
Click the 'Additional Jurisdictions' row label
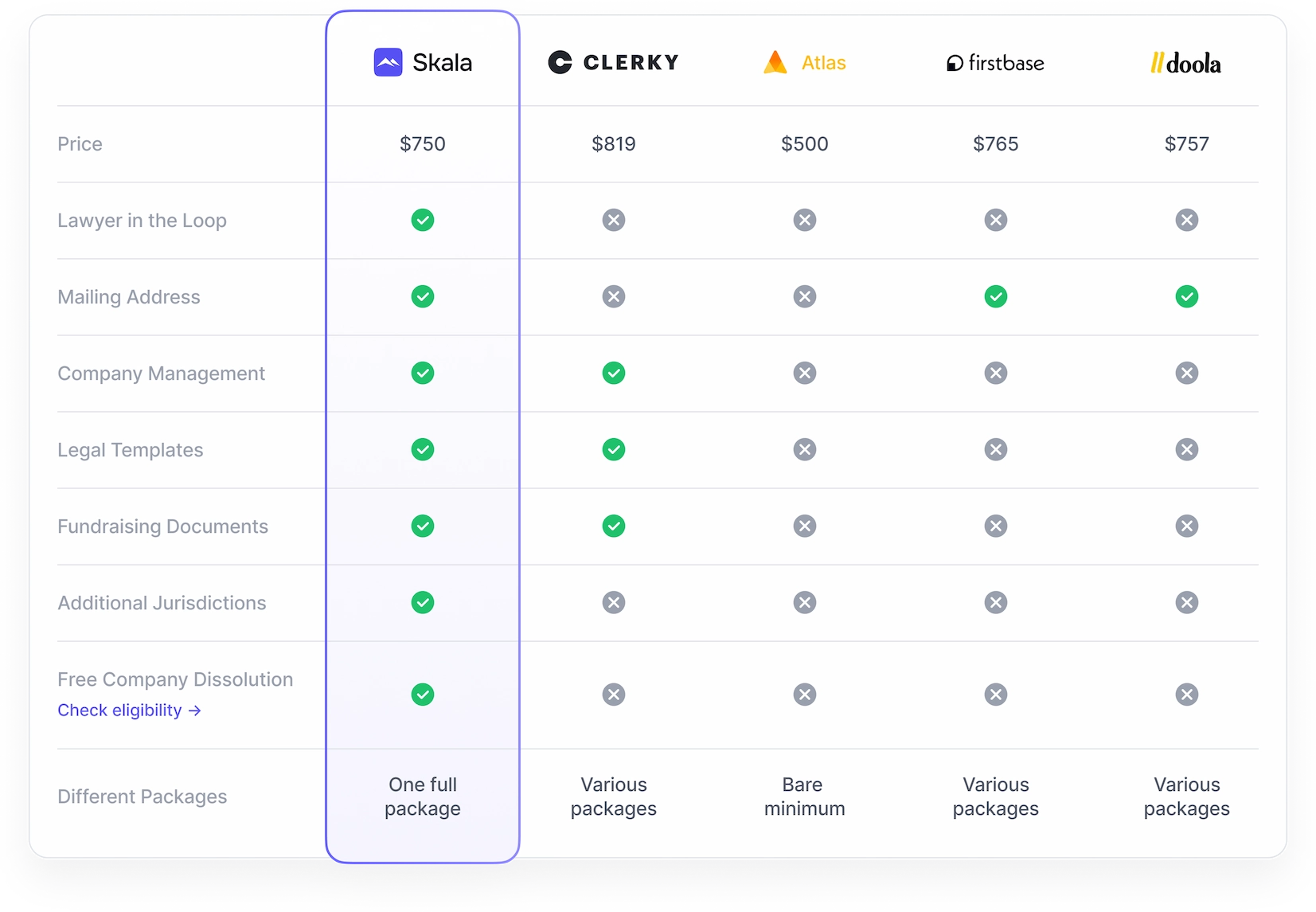pyautogui.click(x=162, y=603)
